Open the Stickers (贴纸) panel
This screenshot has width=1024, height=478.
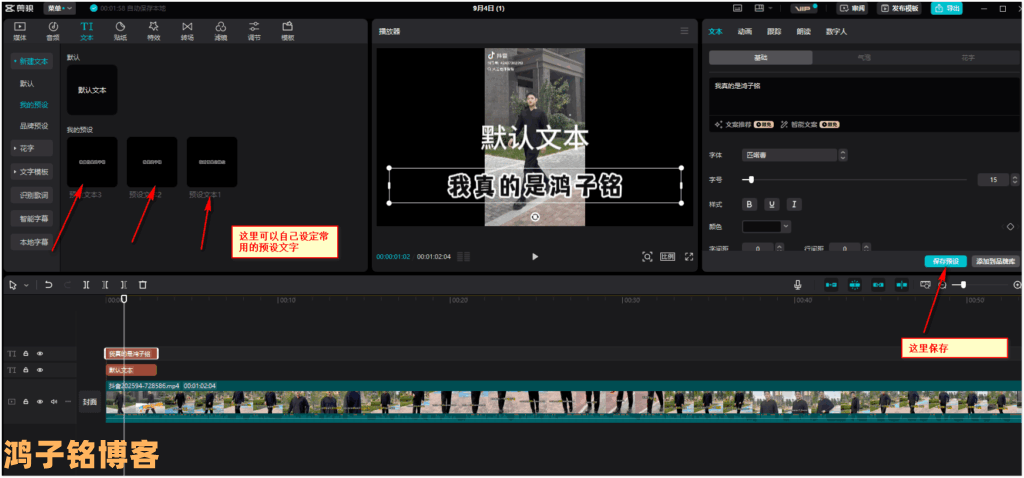(x=120, y=29)
